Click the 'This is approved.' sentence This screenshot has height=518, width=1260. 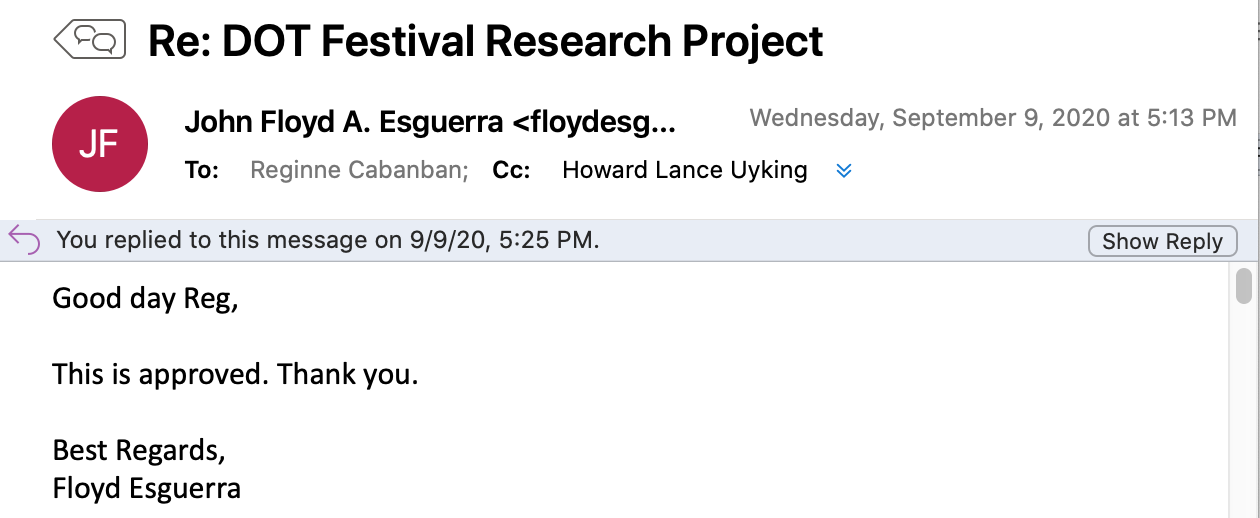click(x=161, y=375)
